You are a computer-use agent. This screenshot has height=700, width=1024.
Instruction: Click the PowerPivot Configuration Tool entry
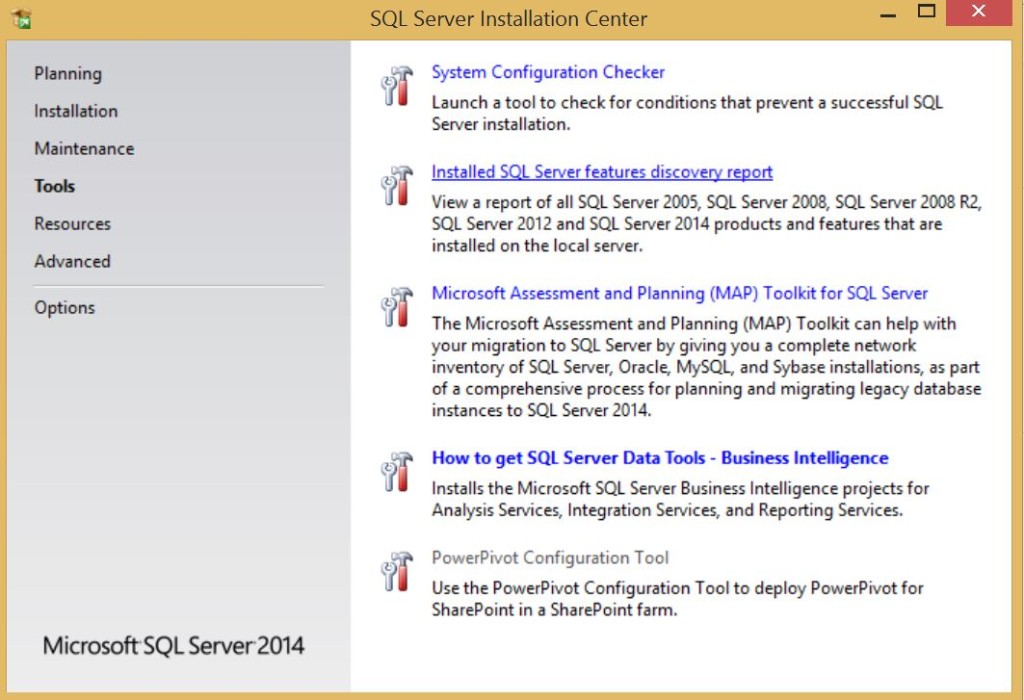550,558
